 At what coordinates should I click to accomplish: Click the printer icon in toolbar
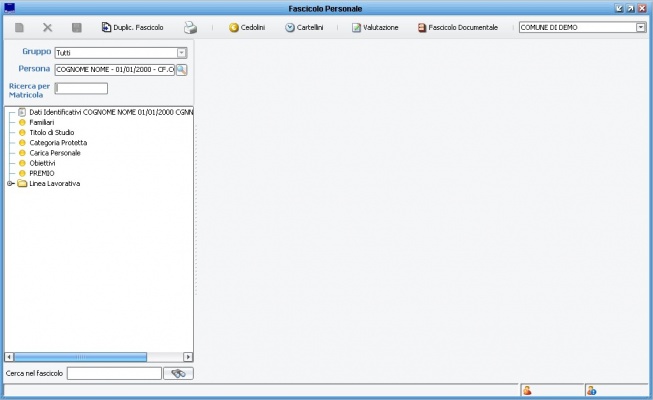pyautogui.click(x=190, y=28)
